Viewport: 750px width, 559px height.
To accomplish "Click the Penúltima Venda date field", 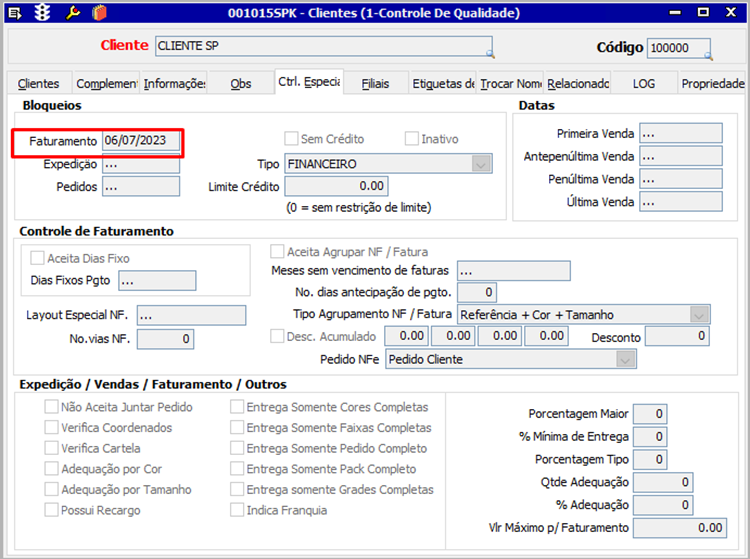I will (681, 179).
